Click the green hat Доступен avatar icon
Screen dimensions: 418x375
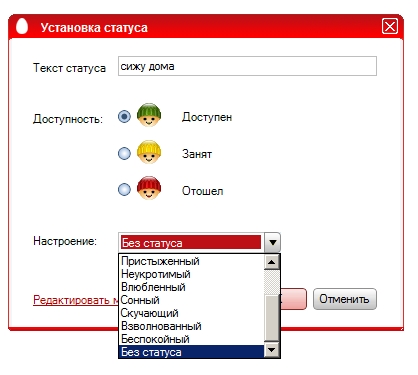click(149, 115)
